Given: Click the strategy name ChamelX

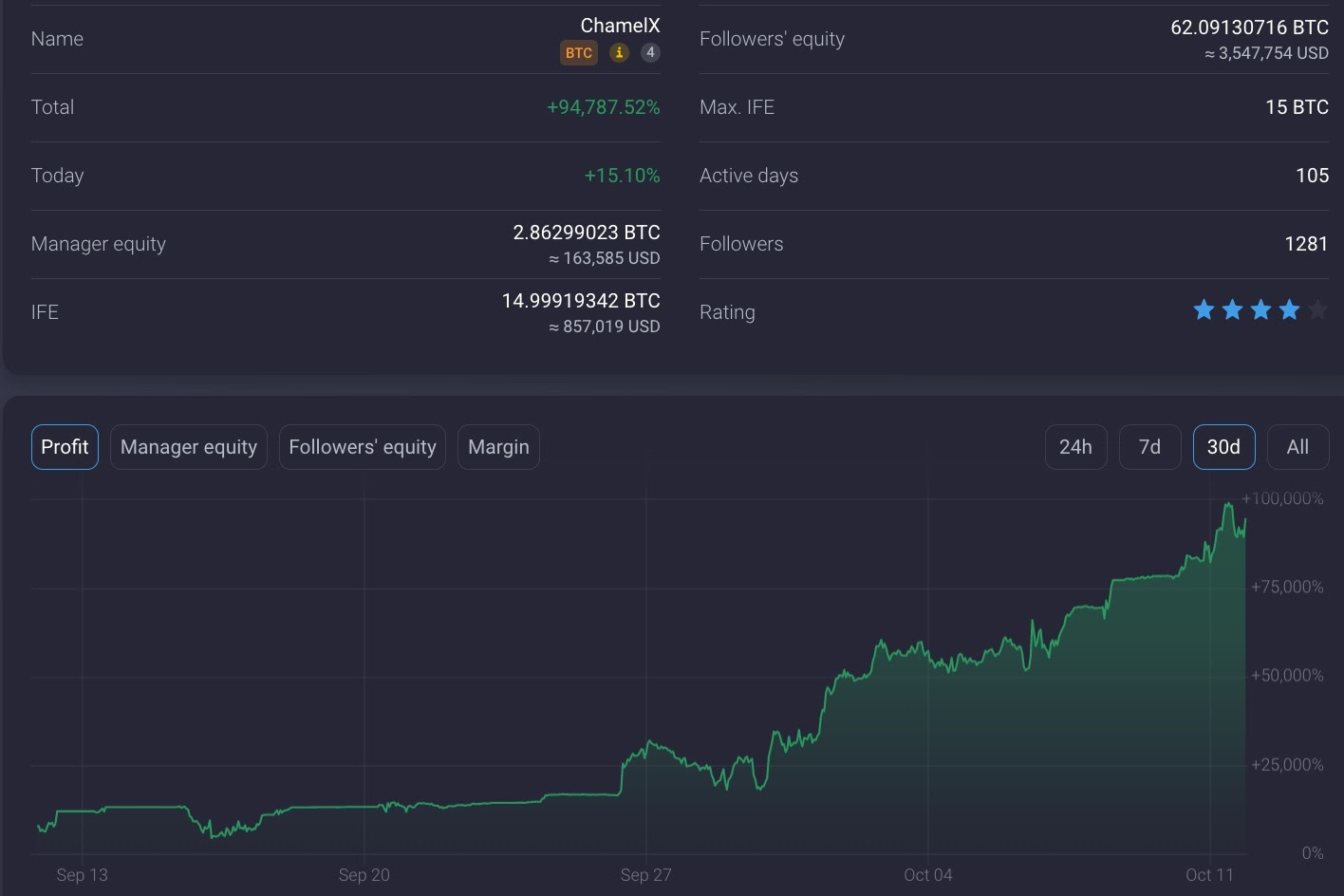Looking at the screenshot, I should (x=620, y=26).
